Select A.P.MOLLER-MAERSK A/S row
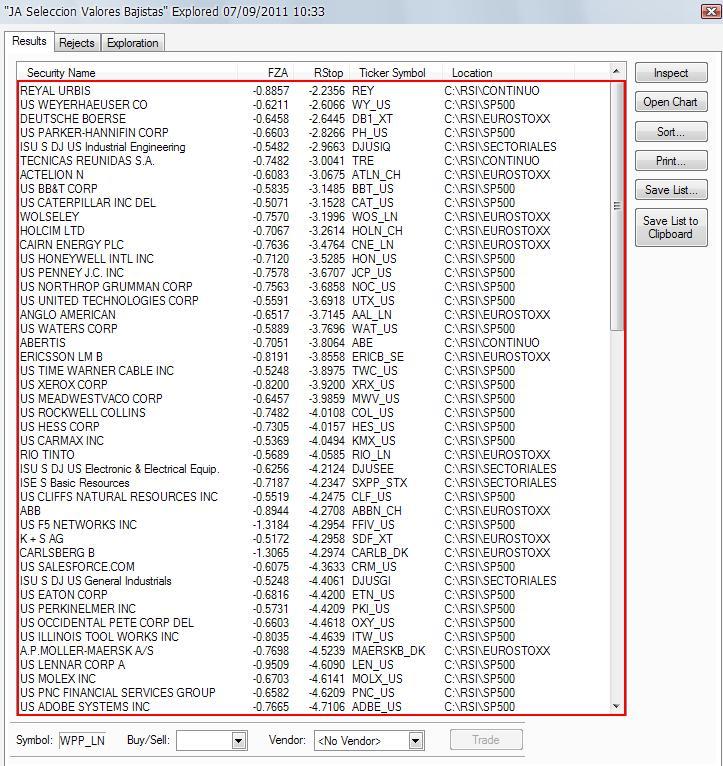The height and width of the screenshot is (766, 723). point(314,651)
